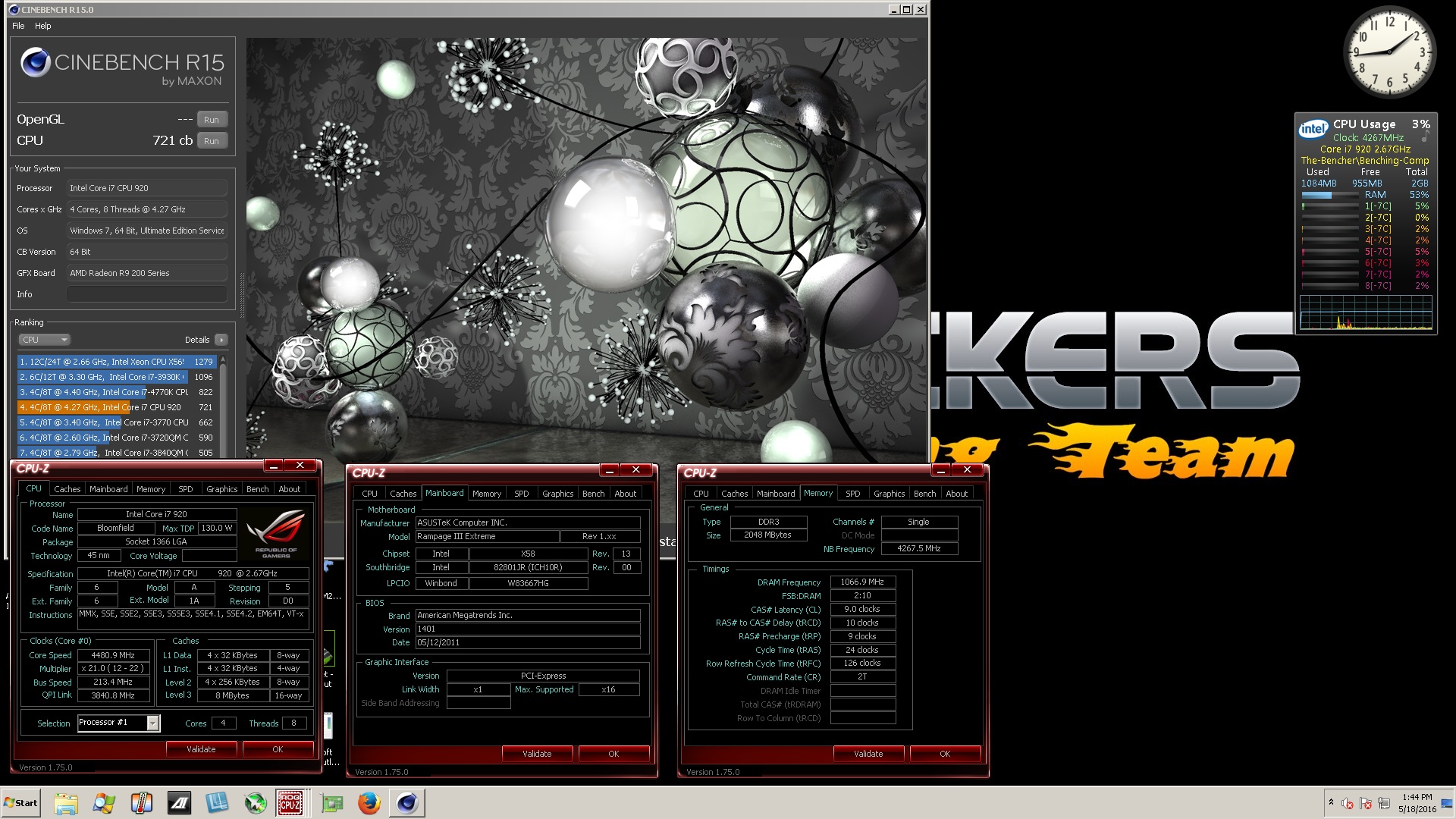Switch to ROG CPU-Z taskbar button

pyautogui.click(x=291, y=803)
